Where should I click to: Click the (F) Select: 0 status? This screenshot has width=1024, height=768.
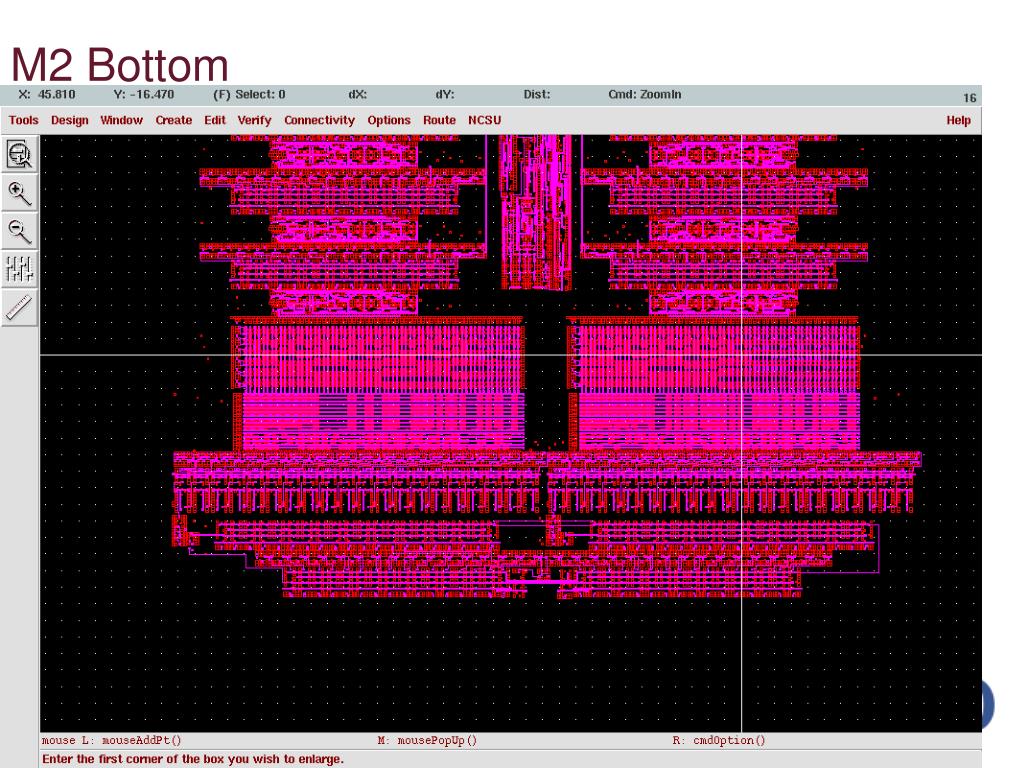point(249,95)
